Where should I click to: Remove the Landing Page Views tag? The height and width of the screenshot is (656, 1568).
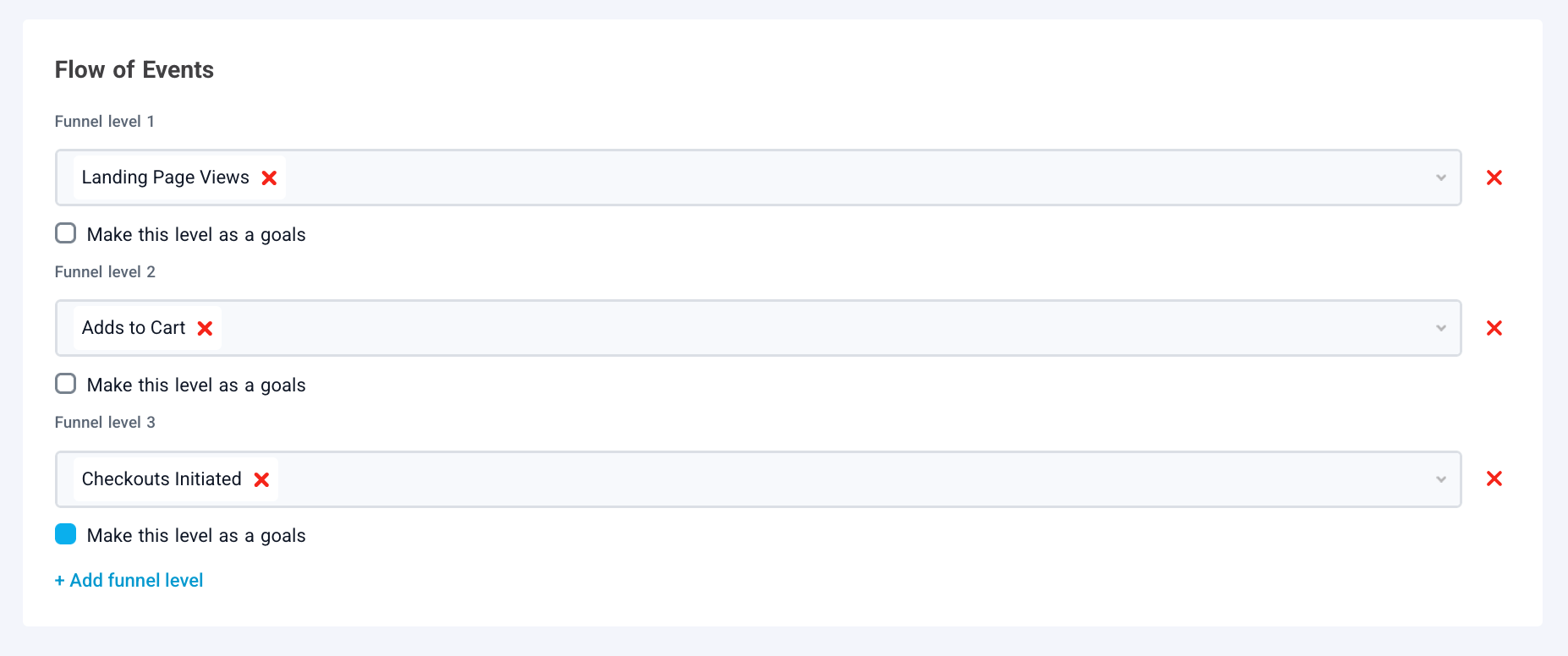269,178
